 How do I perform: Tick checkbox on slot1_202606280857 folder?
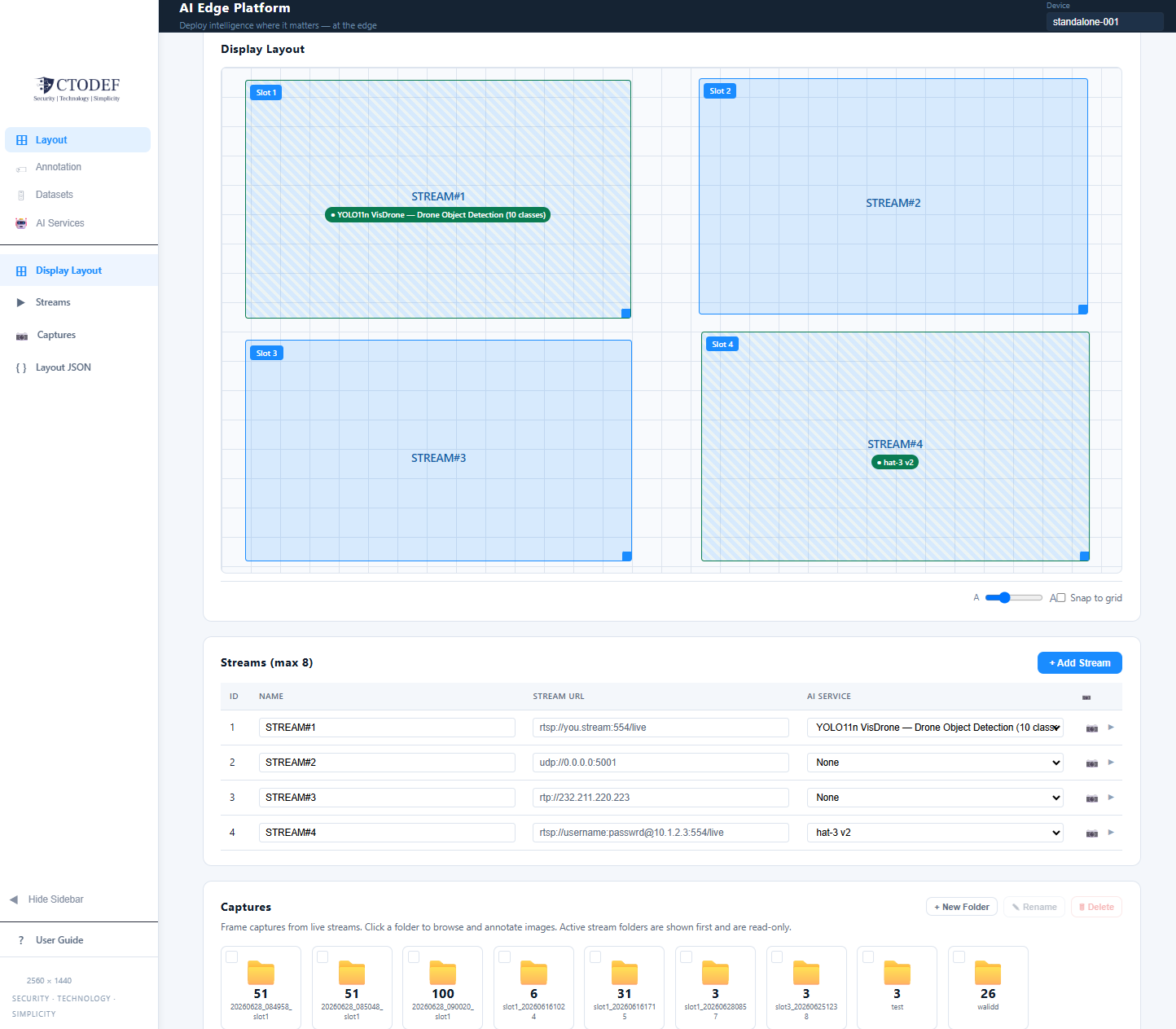(x=687, y=957)
